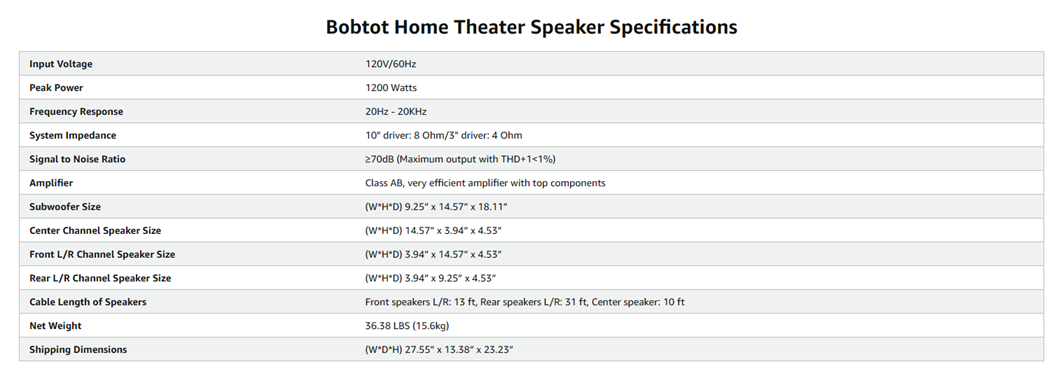This screenshot has height=376, width=1061.
Task: Select the Shipping Dimensions value
Action: pyautogui.click(x=439, y=350)
